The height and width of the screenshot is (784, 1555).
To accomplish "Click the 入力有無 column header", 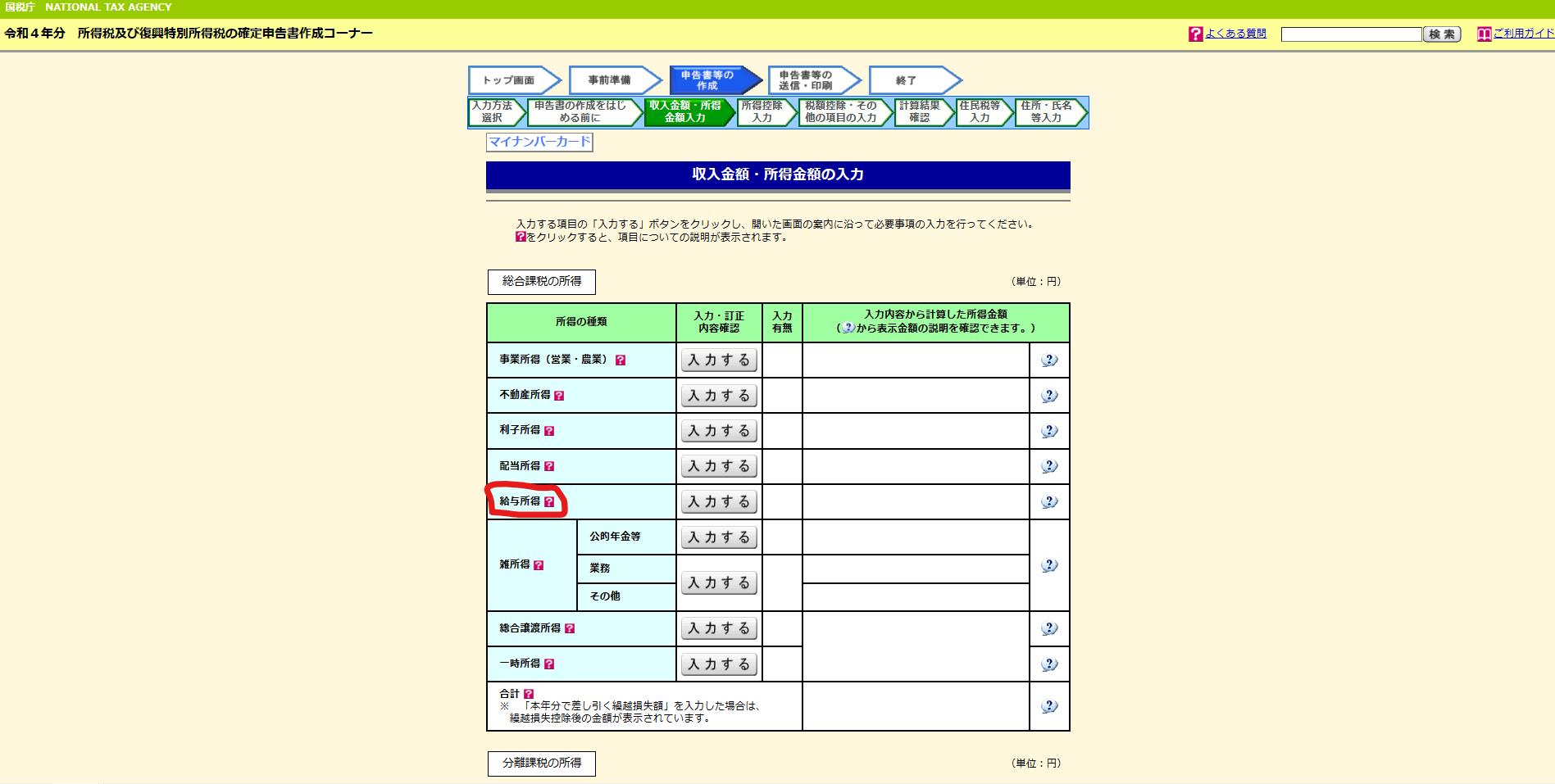I will click(782, 322).
